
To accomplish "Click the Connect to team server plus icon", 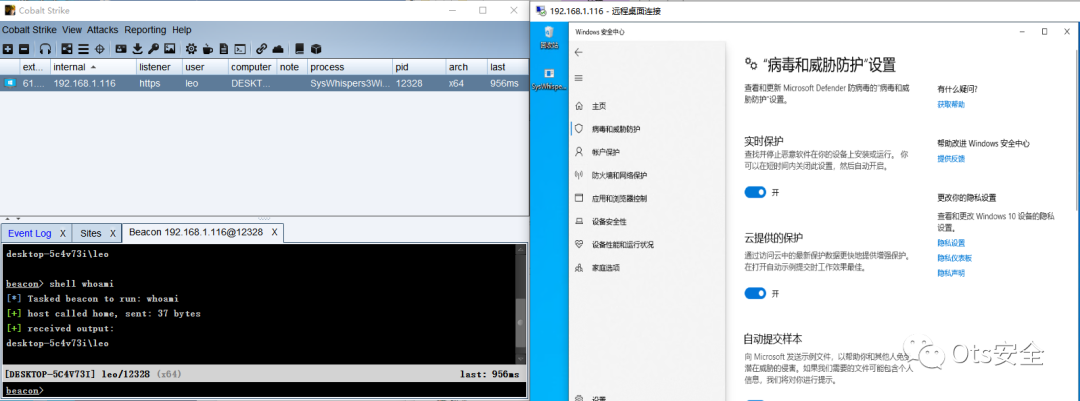I will [x=8, y=49].
